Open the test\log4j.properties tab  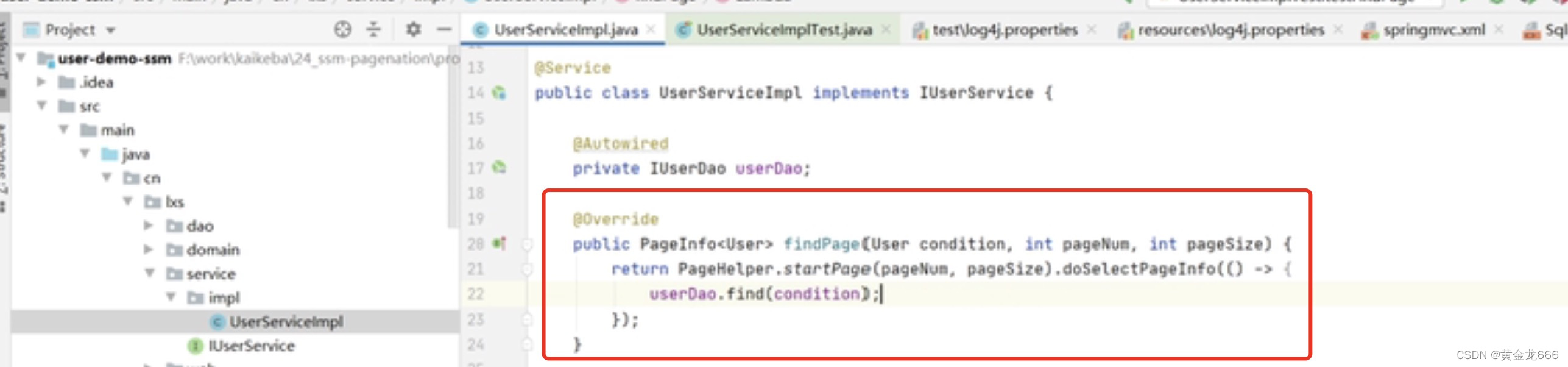(x=1005, y=30)
